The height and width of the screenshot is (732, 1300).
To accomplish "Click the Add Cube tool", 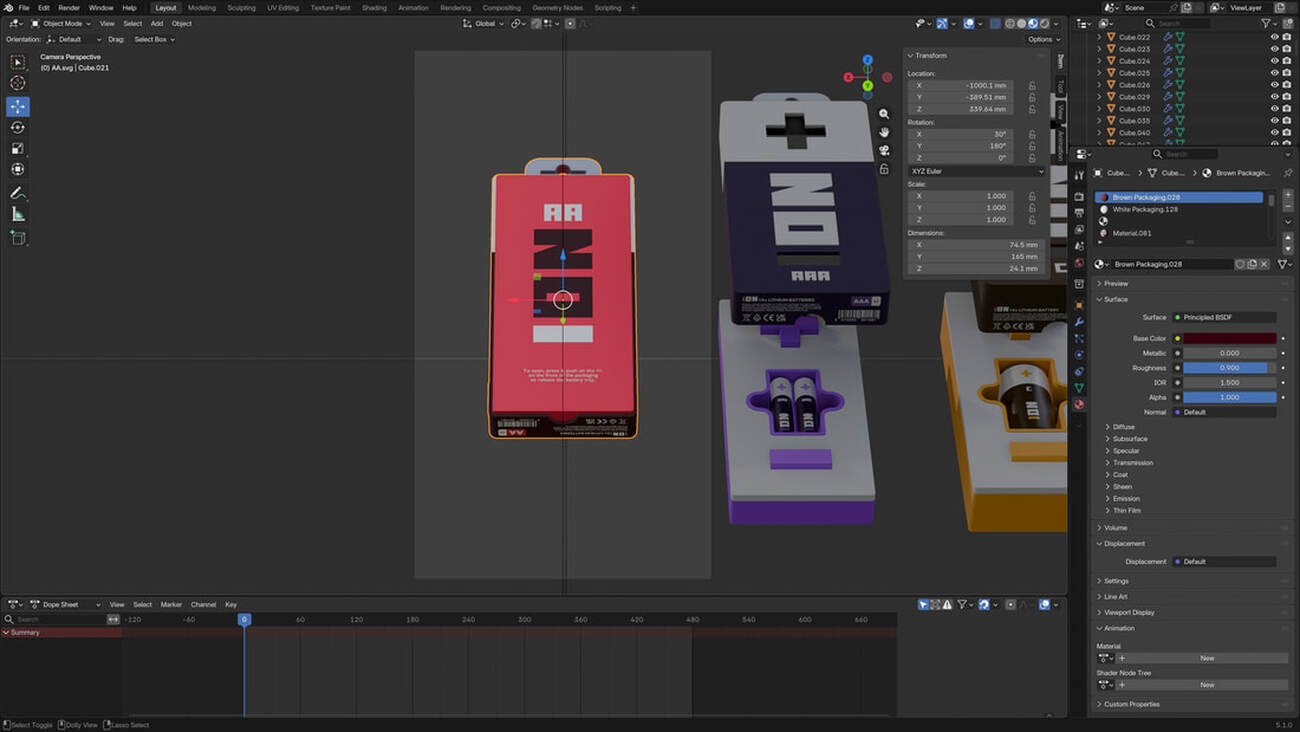I will click(x=18, y=237).
